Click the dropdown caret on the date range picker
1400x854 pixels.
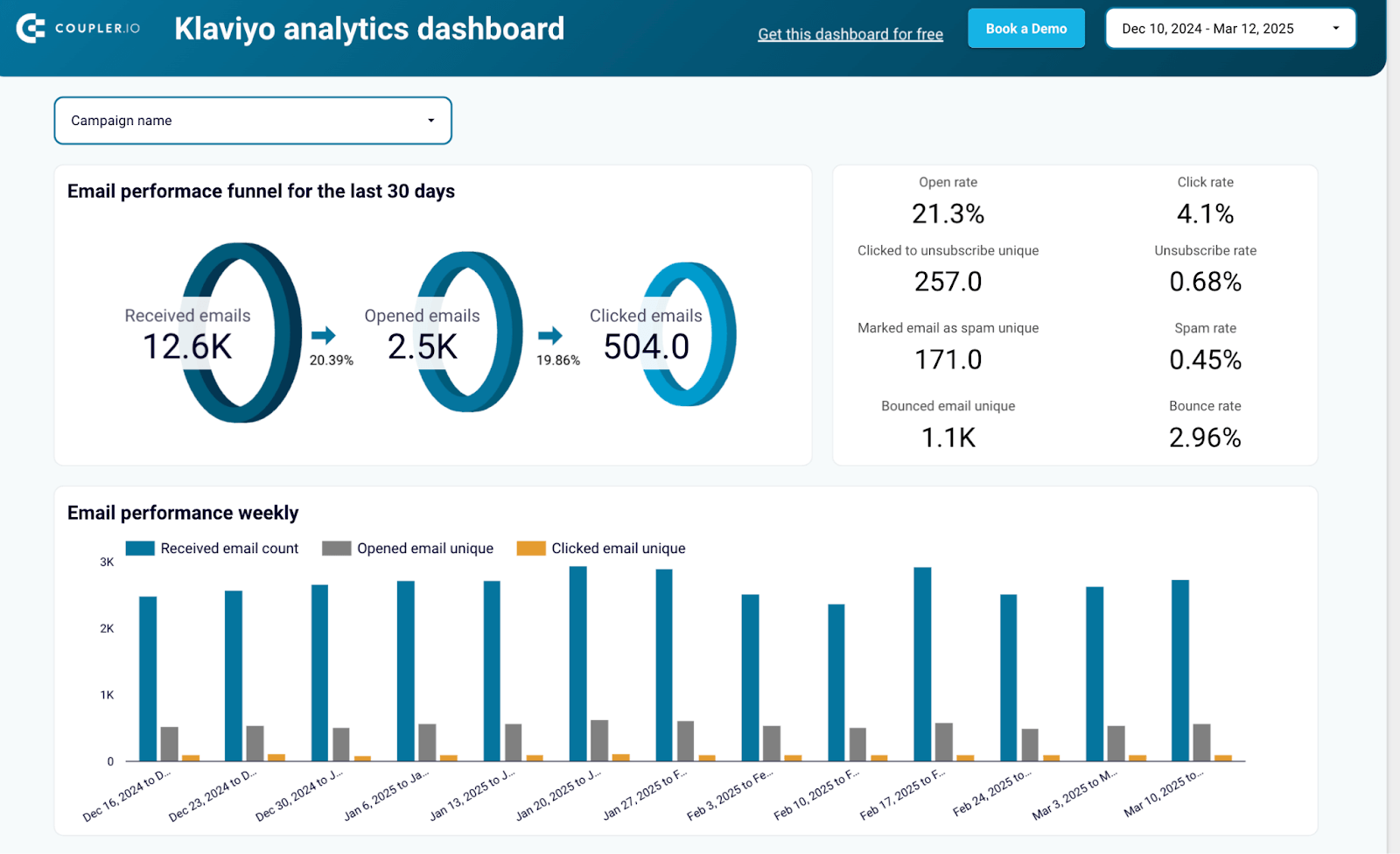(x=1336, y=28)
